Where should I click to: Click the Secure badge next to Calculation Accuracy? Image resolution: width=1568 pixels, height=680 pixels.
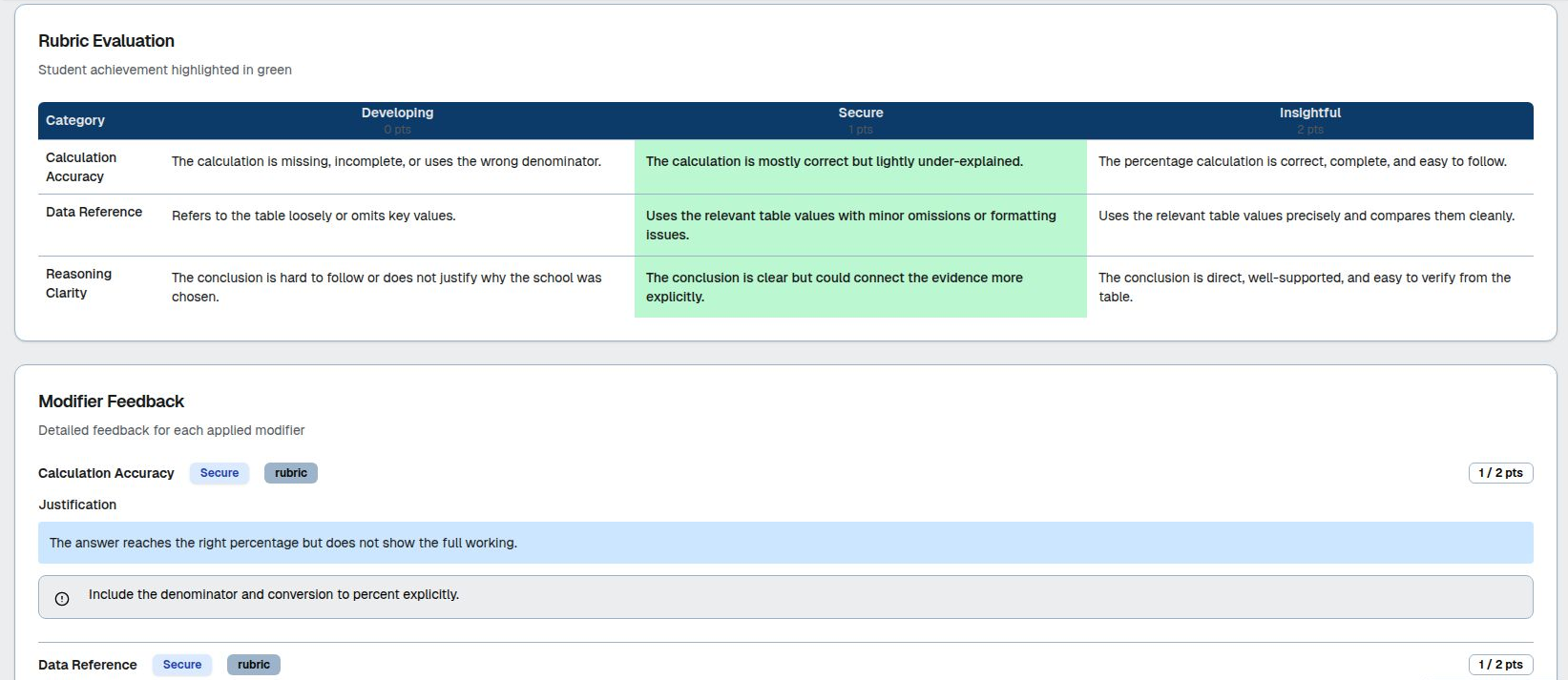(x=220, y=473)
